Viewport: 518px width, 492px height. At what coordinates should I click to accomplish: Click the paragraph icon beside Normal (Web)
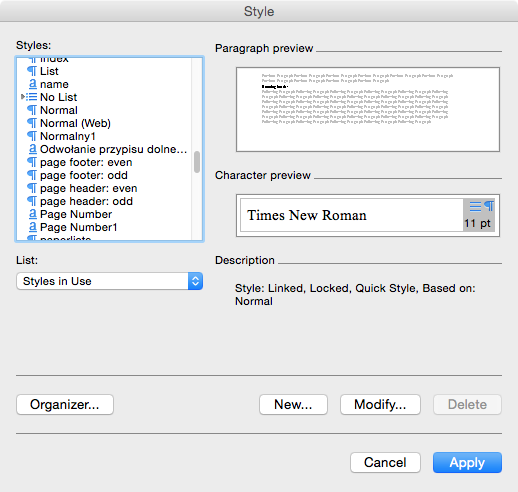32,123
